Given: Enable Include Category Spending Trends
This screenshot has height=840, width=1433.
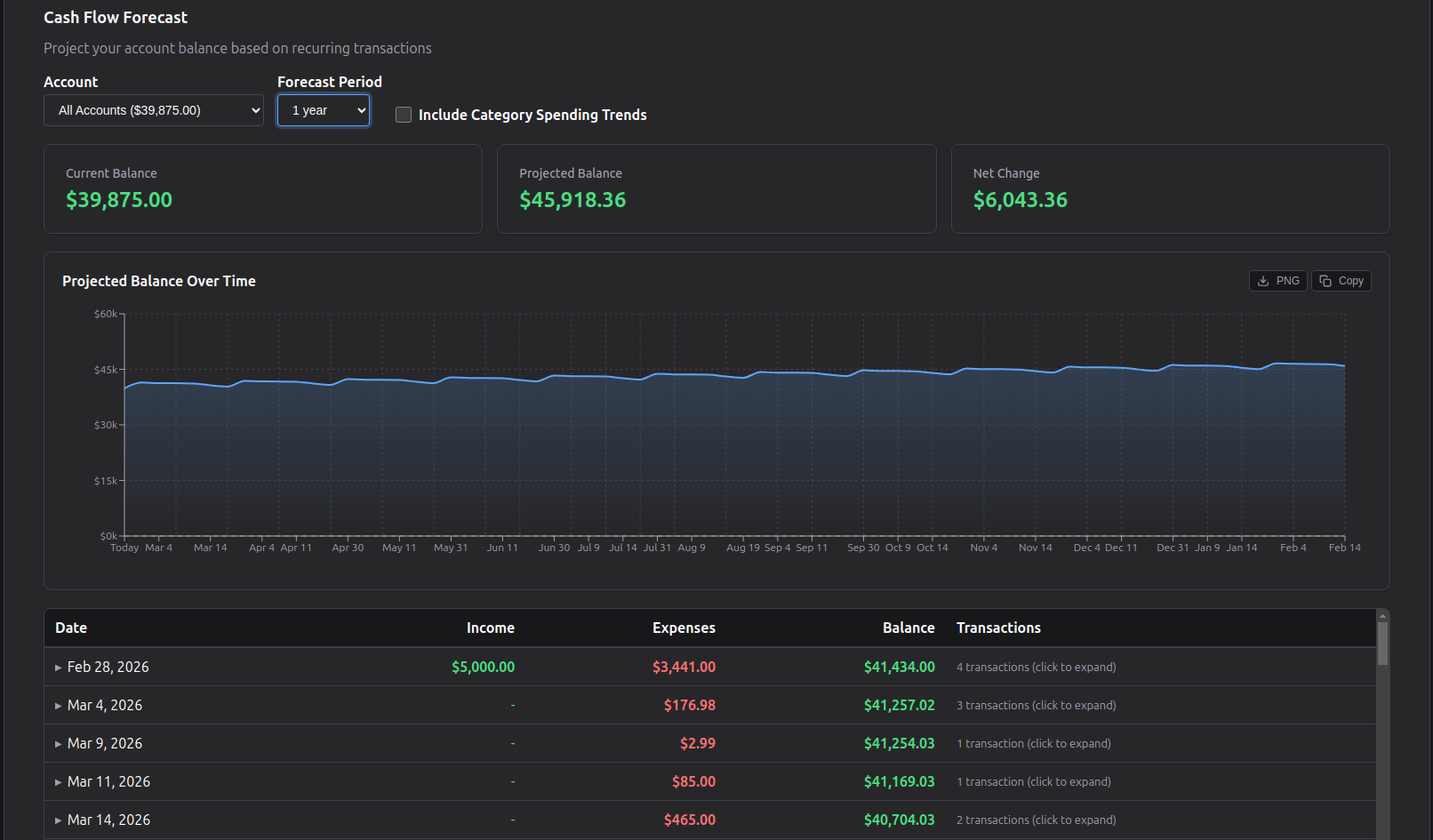Looking at the screenshot, I should pos(404,115).
